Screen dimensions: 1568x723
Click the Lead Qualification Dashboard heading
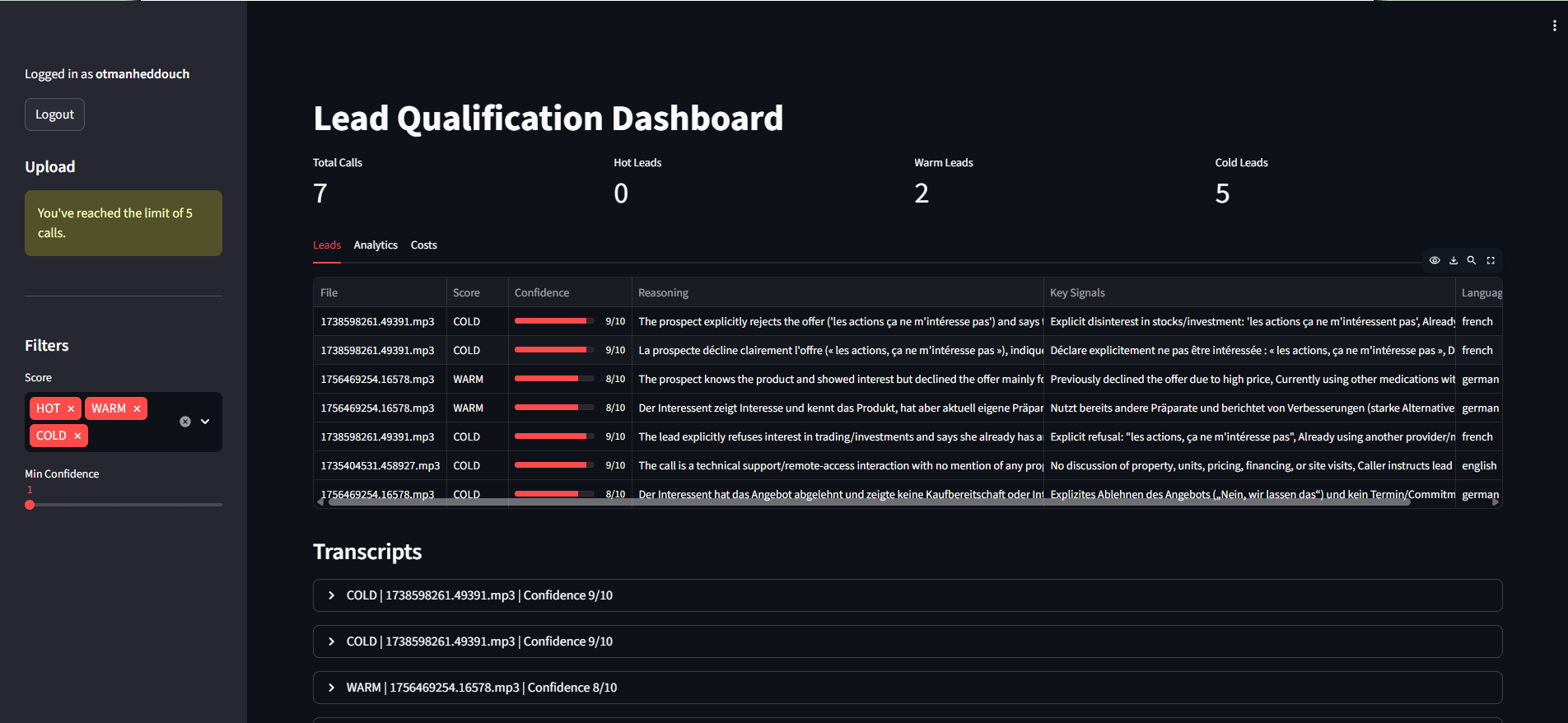548,119
